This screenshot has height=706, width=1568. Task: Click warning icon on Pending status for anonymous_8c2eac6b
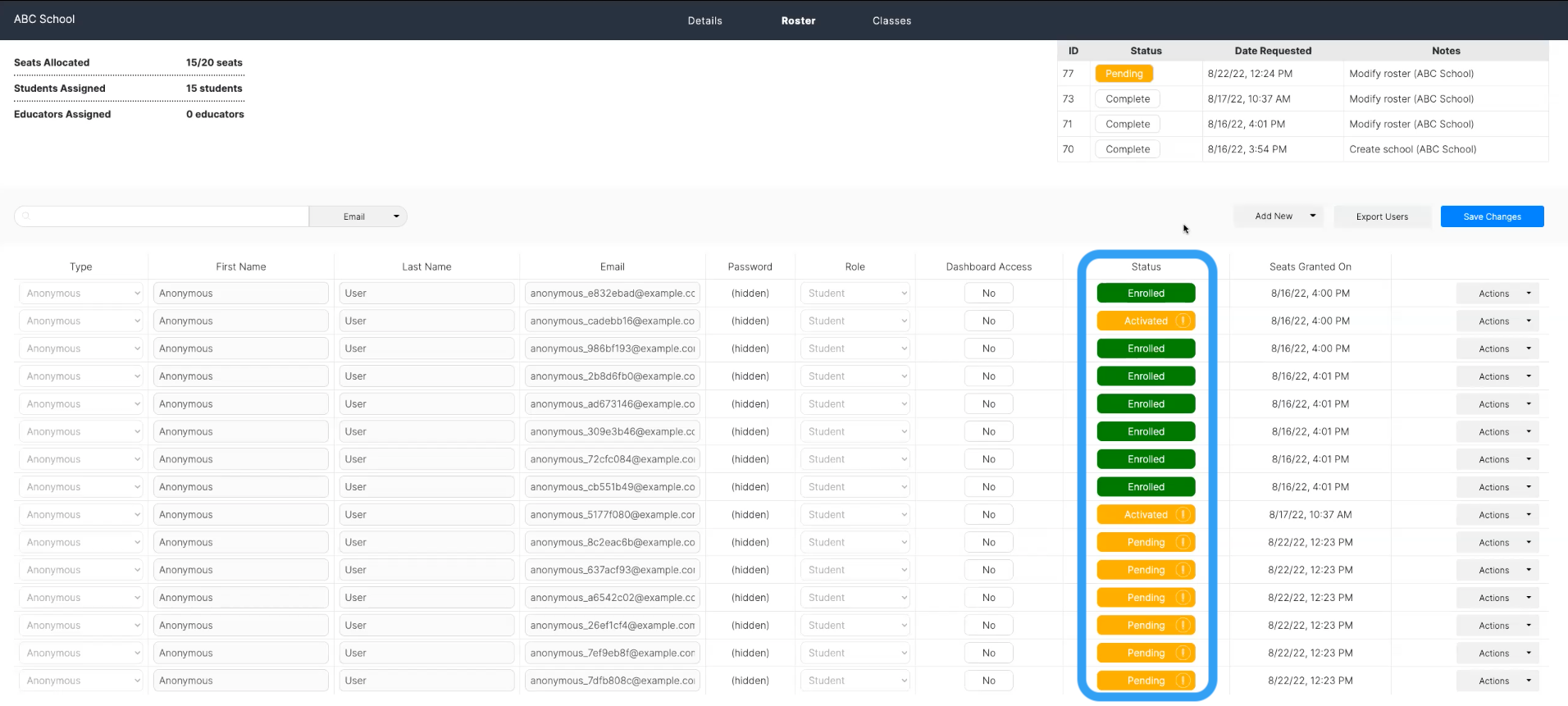point(1183,542)
